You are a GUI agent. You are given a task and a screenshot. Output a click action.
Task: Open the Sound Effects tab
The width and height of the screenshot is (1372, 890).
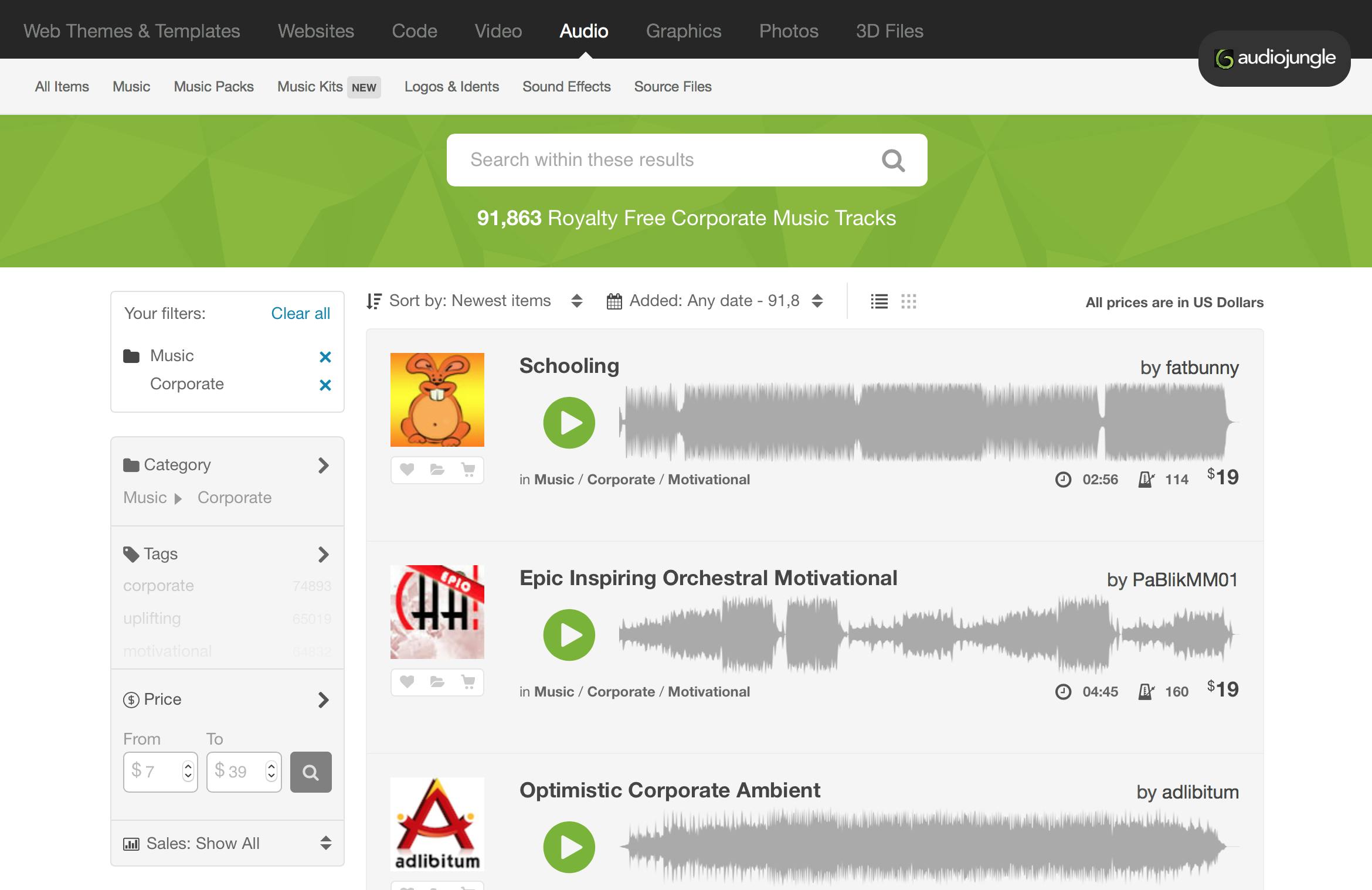tap(566, 87)
